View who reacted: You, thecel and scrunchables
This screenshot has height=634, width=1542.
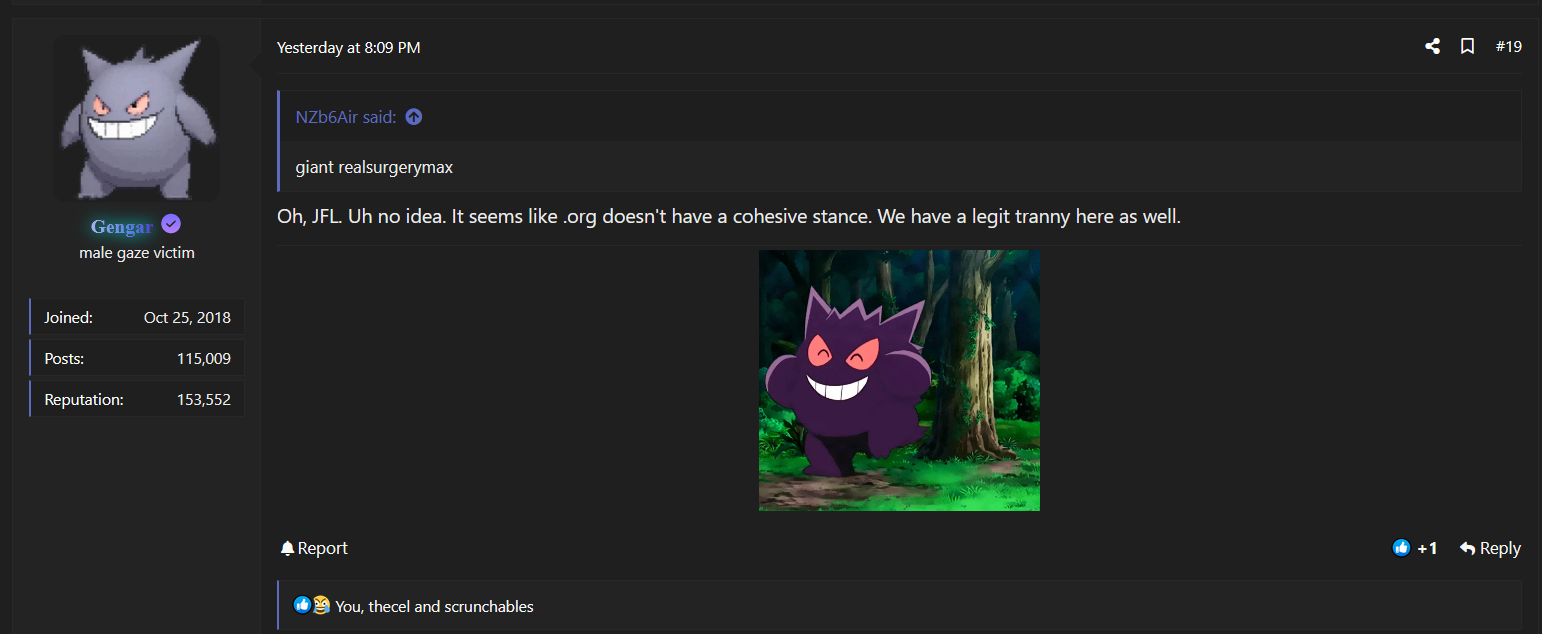[434, 606]
